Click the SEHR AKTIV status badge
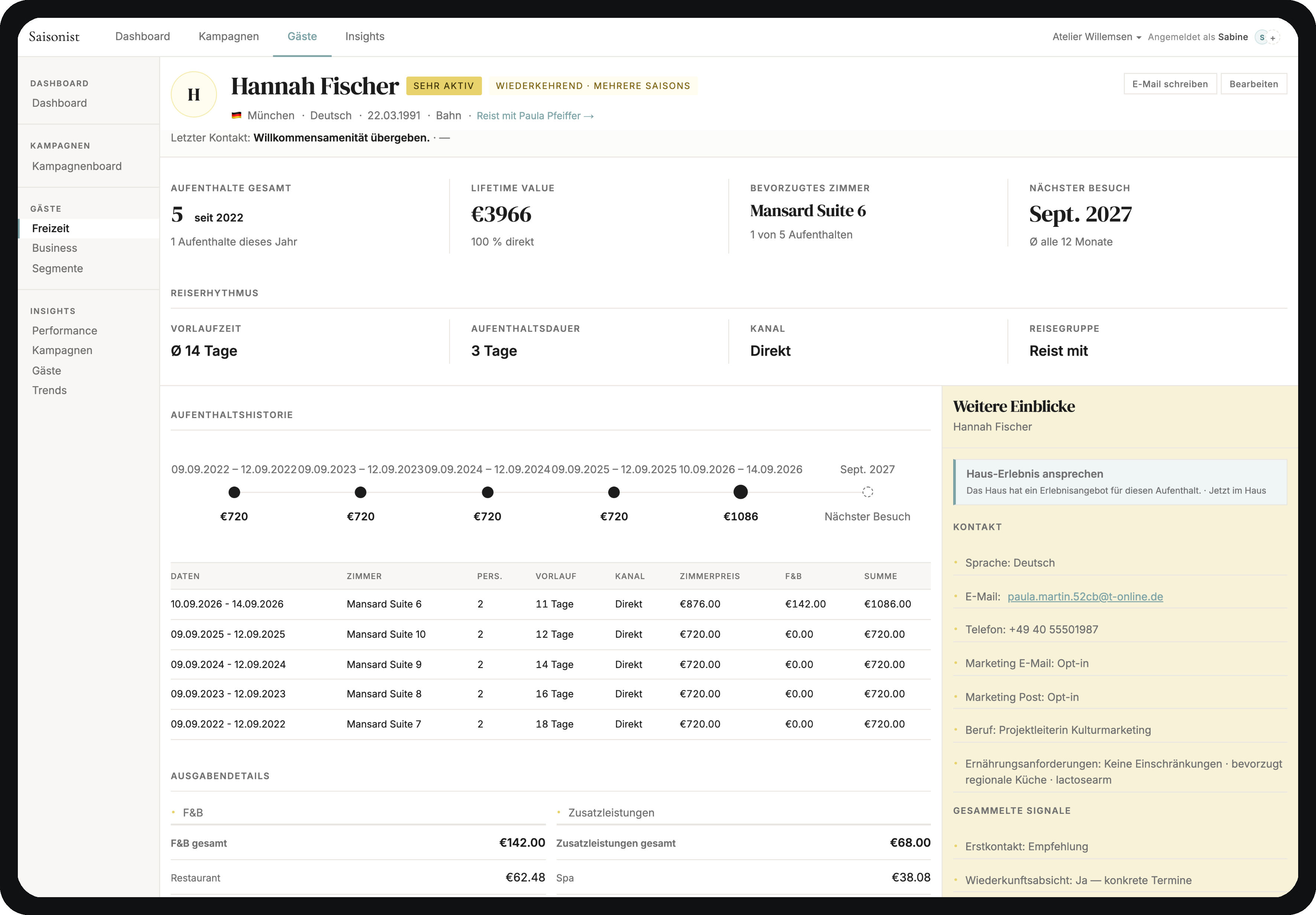 (444, 86)
